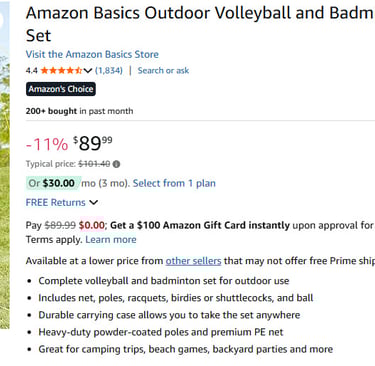
Task: Click the orange star rating icons
Action: click(61, 70)
